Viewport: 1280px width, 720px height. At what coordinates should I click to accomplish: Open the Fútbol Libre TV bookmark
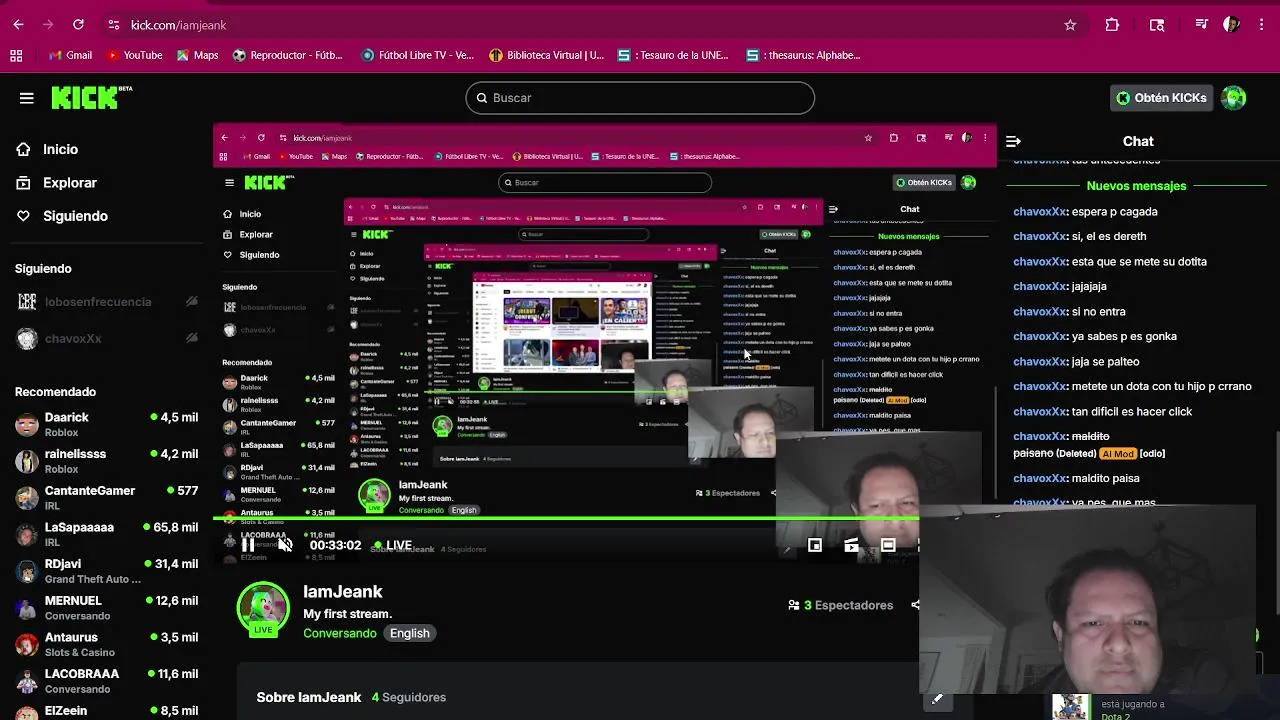pos(417,55)
